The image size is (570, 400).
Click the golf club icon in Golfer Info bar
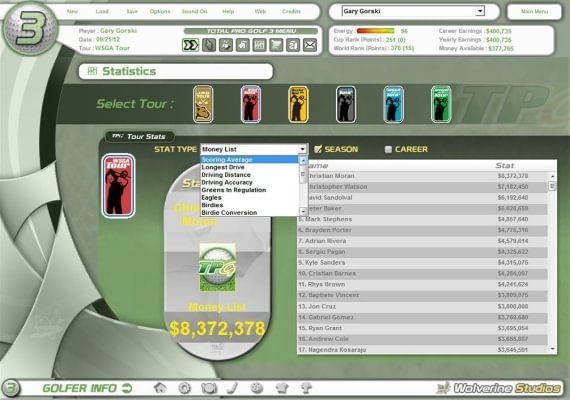coord(233,388)
